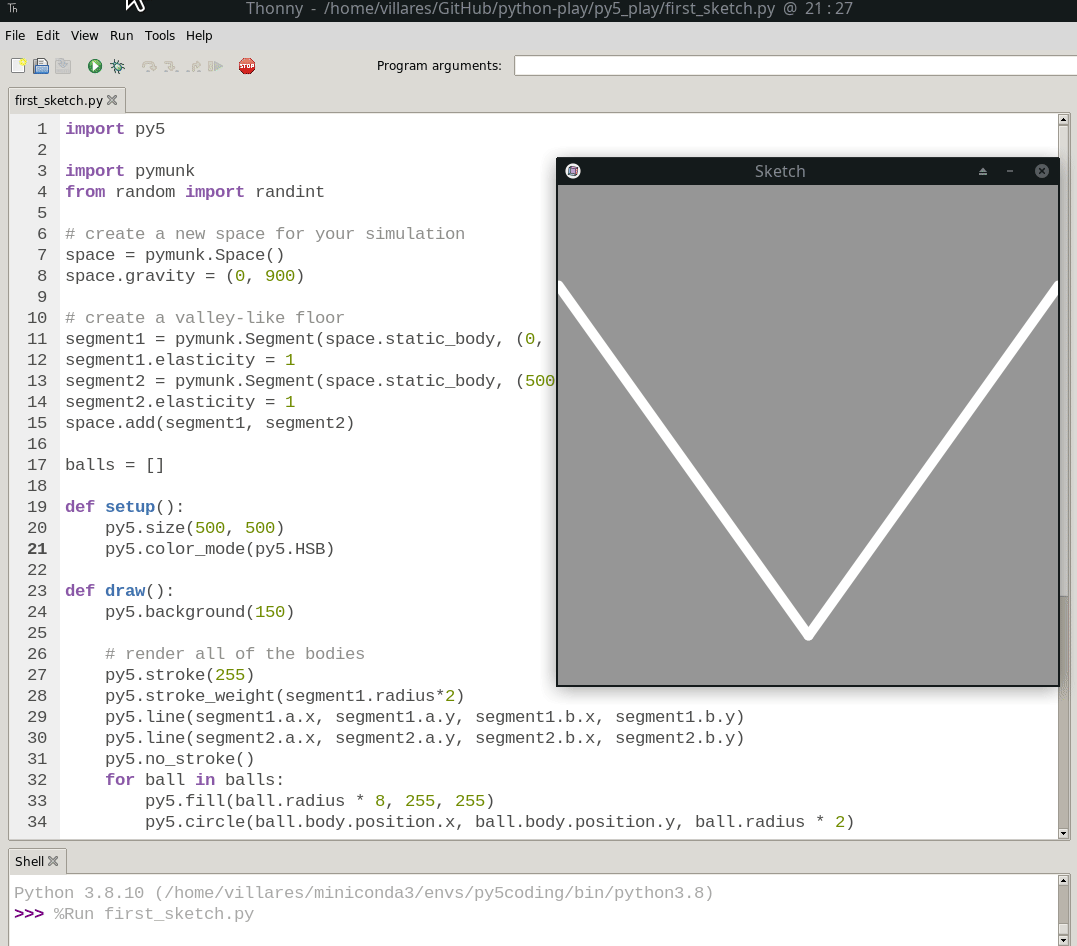Screen dimensions: 1077x946
Task: Open the View menu
Action: (x=85, y=35)
